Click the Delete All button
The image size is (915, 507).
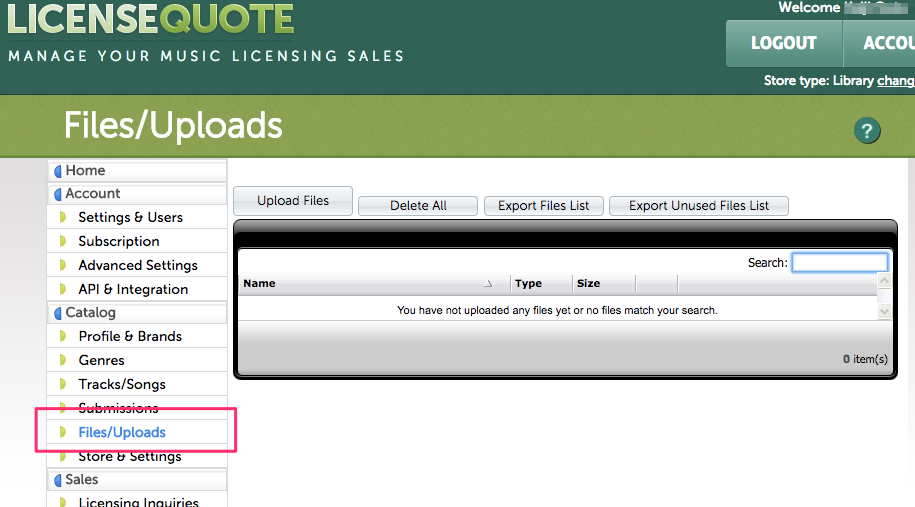418,205
